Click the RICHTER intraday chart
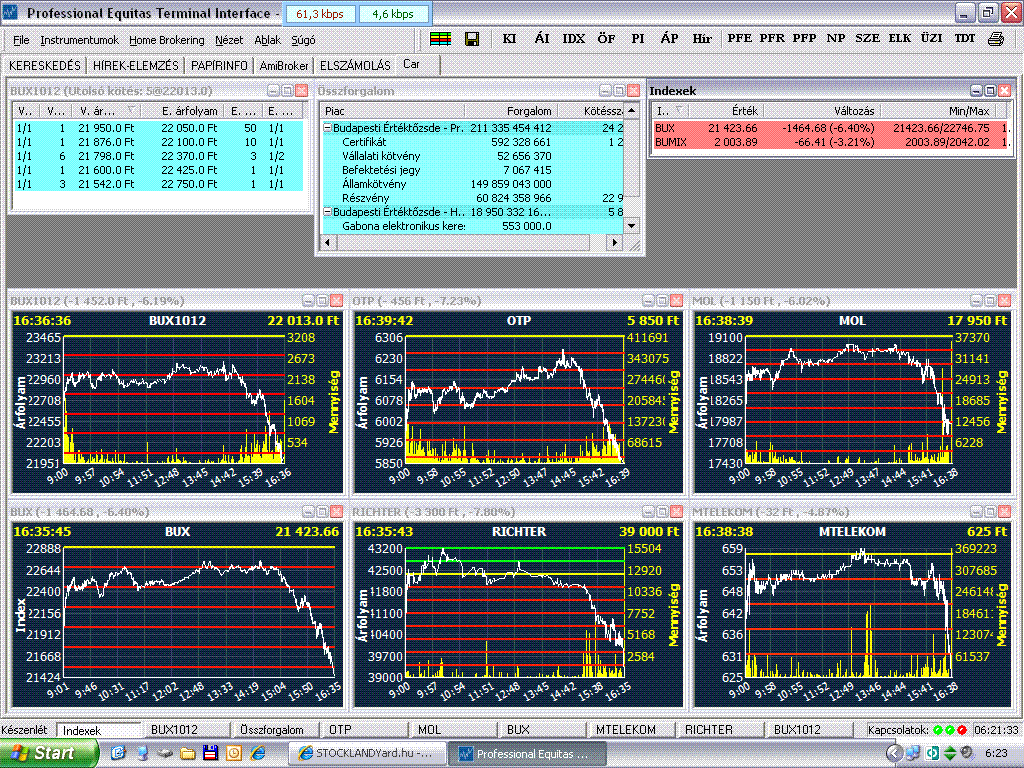 (518, 614)
